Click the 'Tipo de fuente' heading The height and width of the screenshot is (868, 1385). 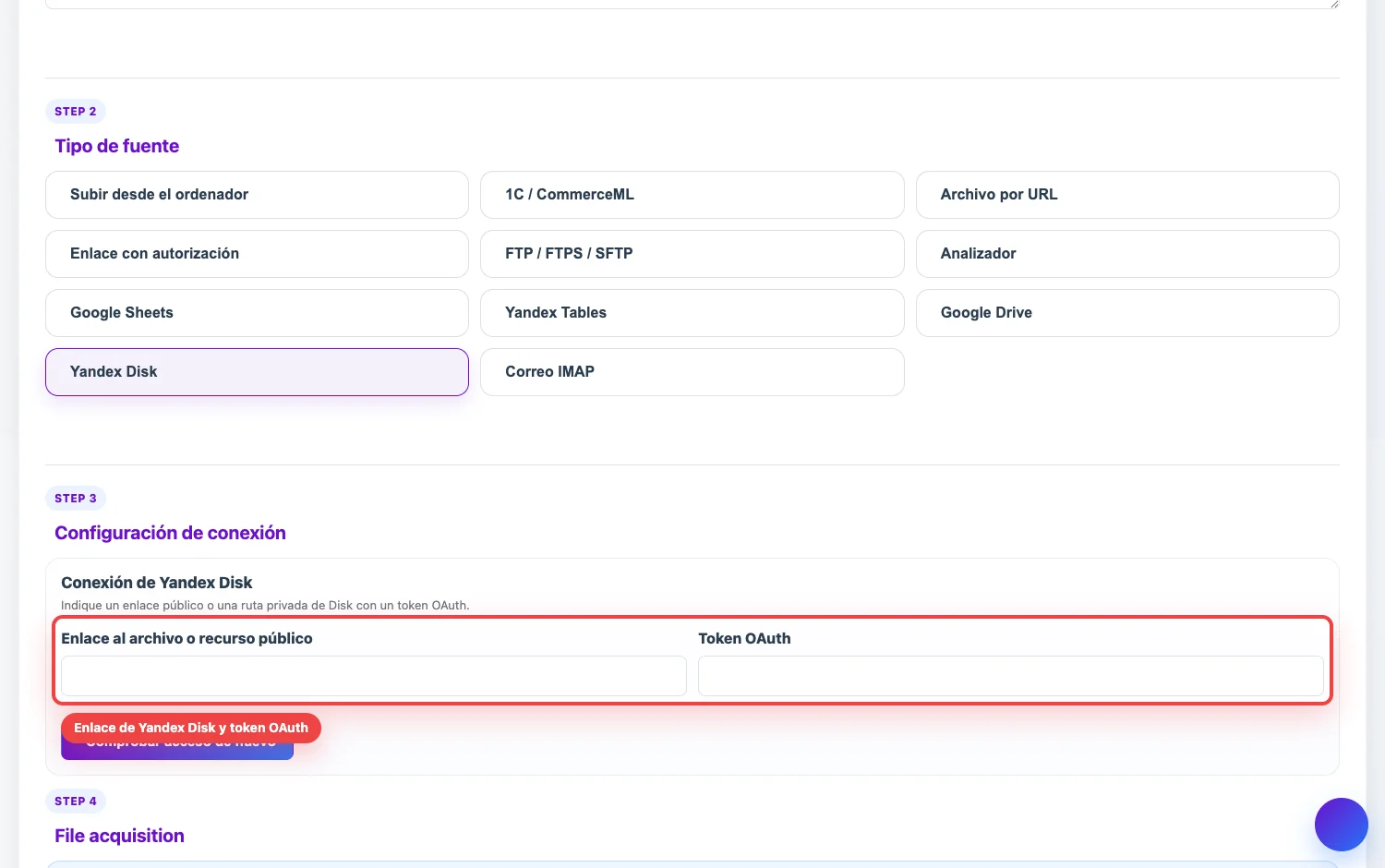click(x=117, y=146)
